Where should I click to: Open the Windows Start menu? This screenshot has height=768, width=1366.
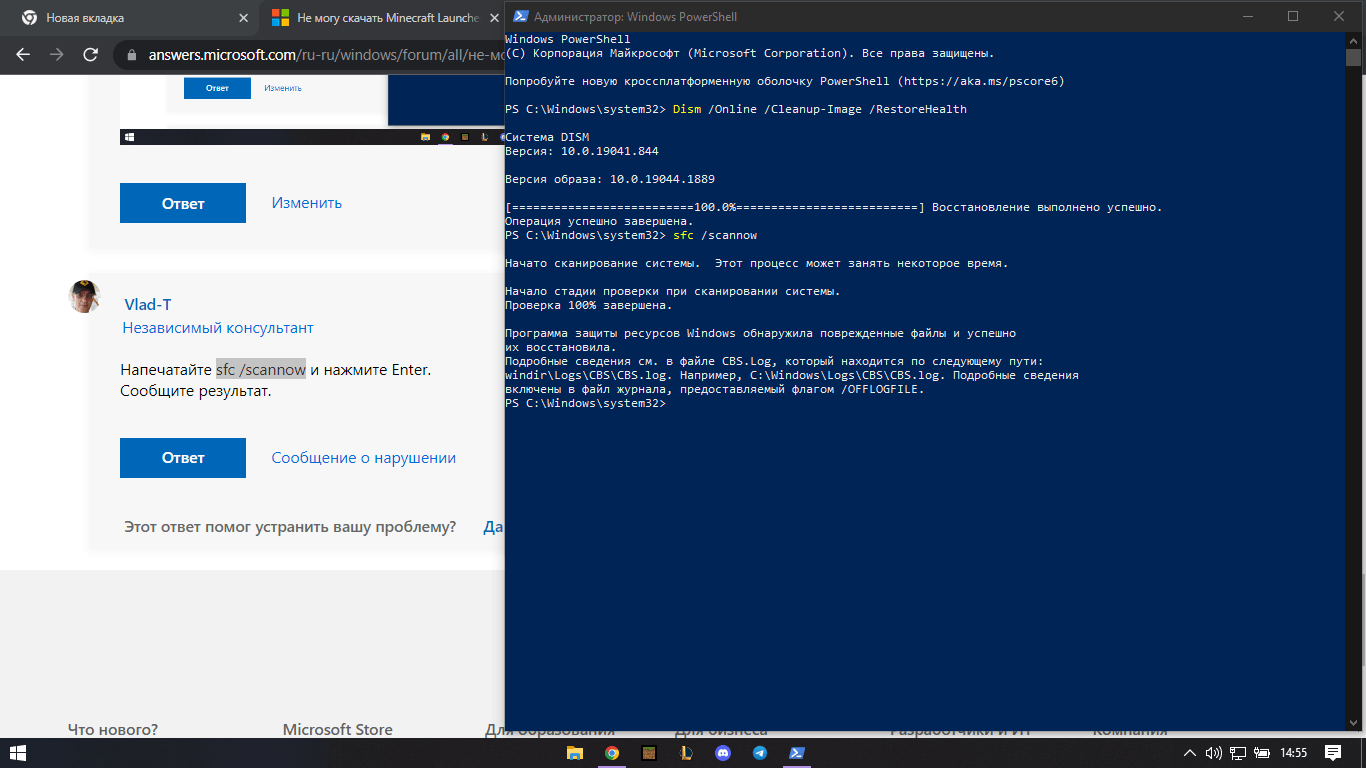coord(18,753)
